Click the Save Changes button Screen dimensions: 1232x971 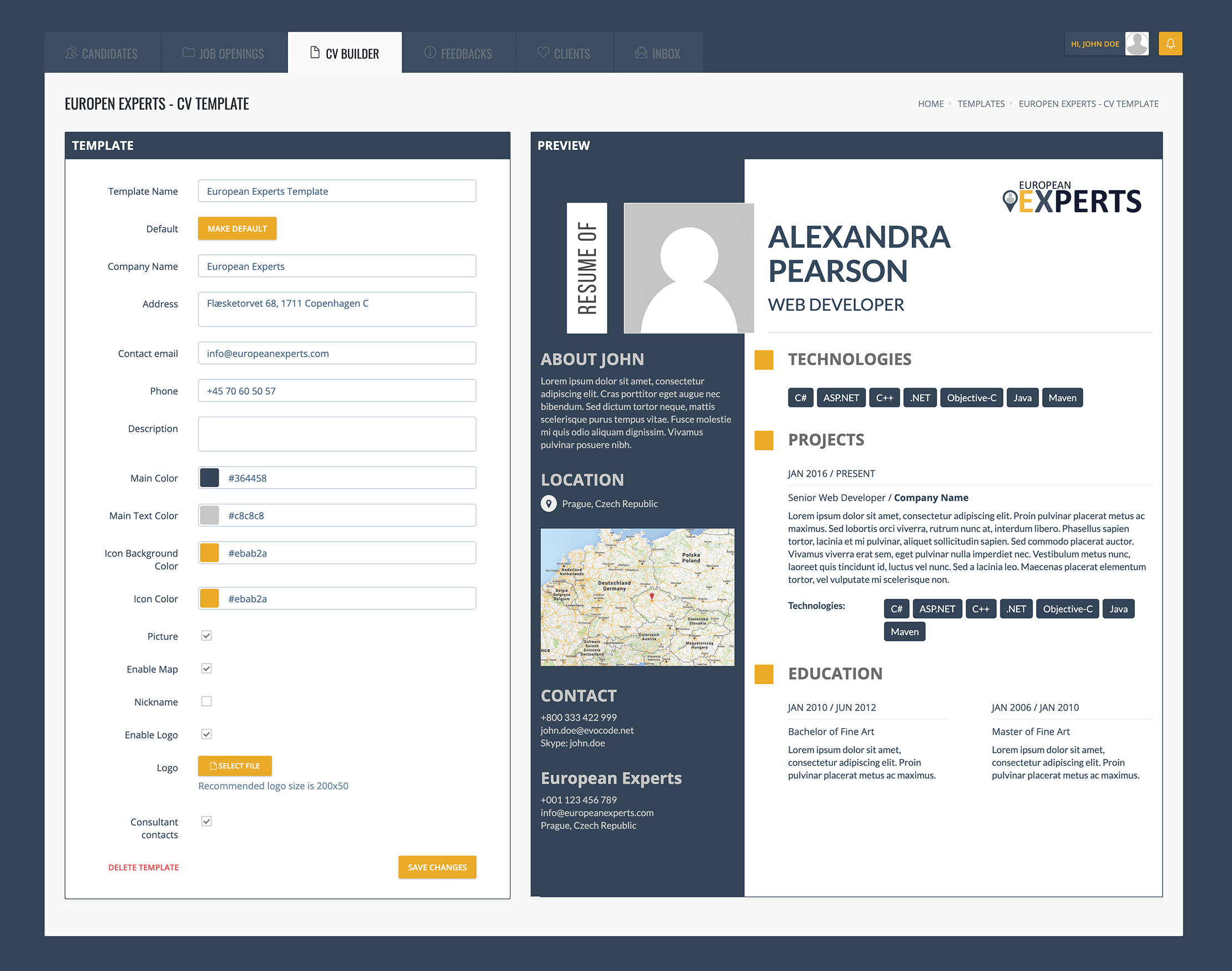pos(437,867)
